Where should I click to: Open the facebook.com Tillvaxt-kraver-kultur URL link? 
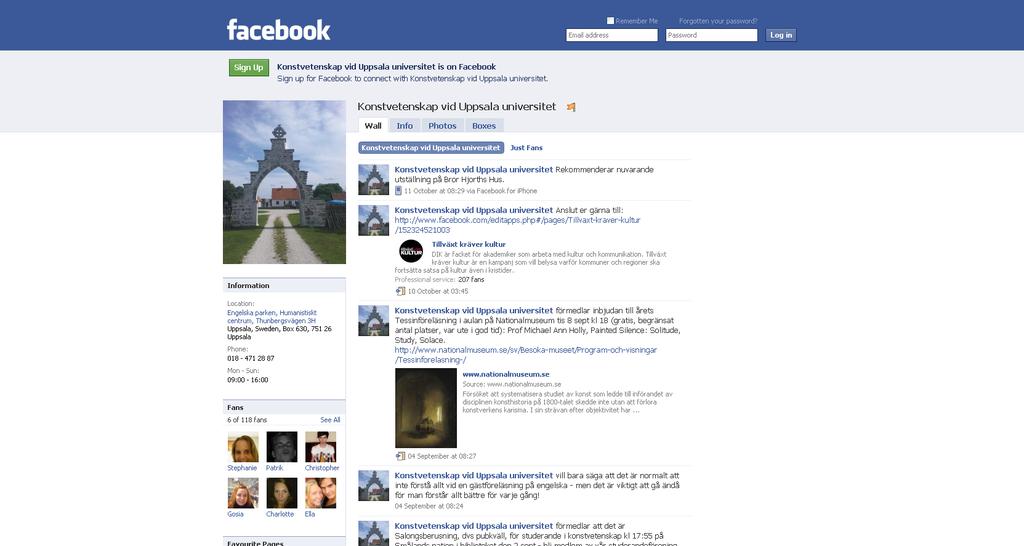[517, 225]
